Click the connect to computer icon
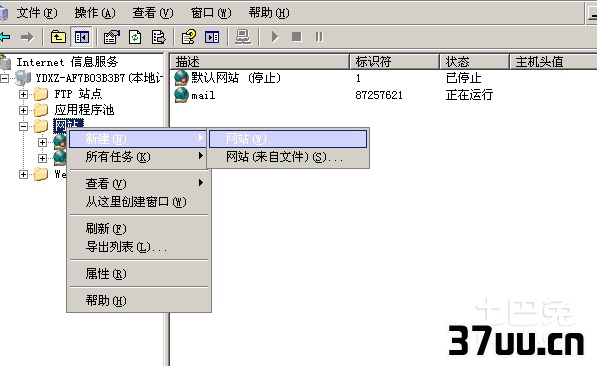 [x=243, y=37]
